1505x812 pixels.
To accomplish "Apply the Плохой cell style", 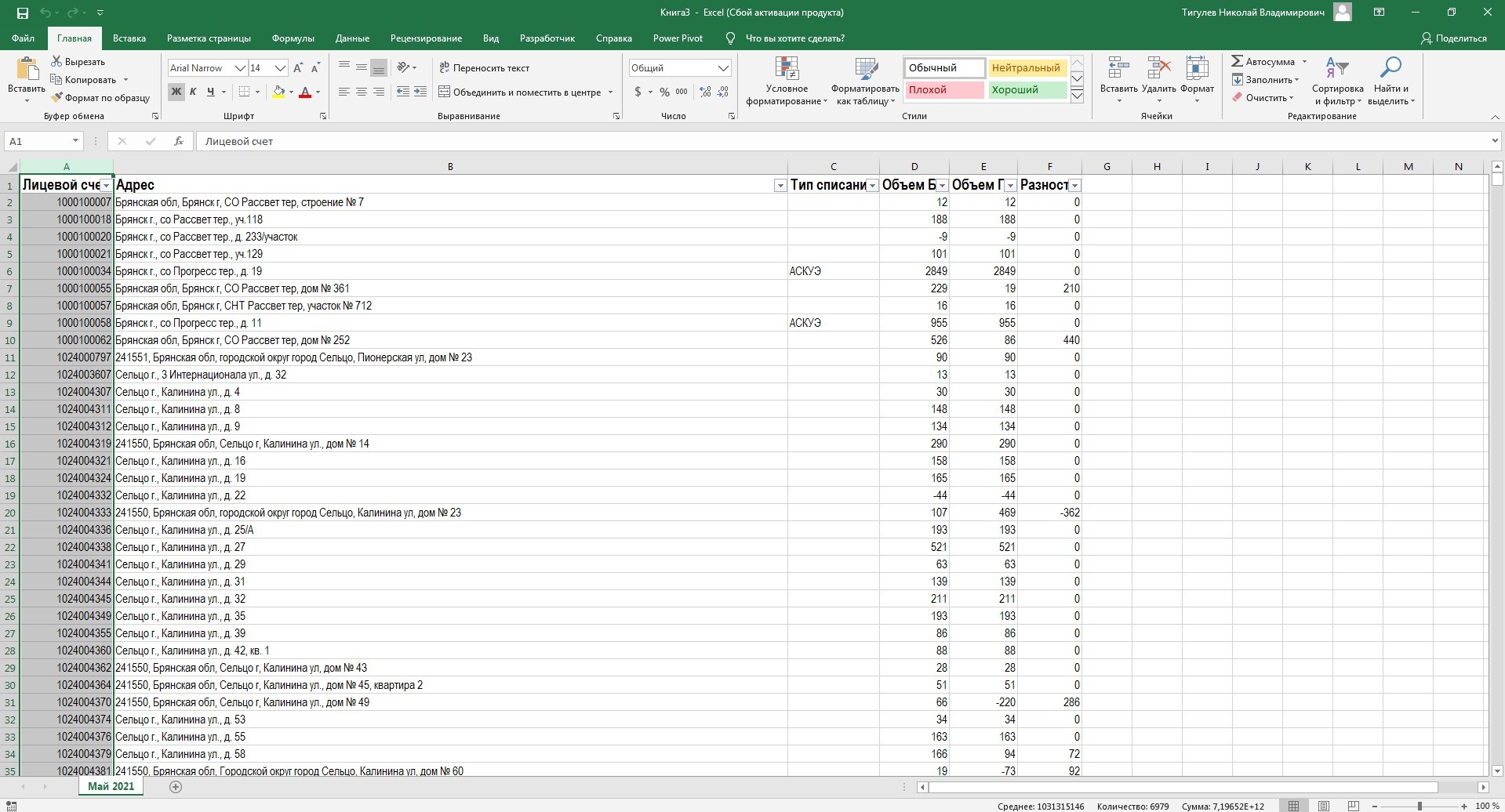I will 943,90.
